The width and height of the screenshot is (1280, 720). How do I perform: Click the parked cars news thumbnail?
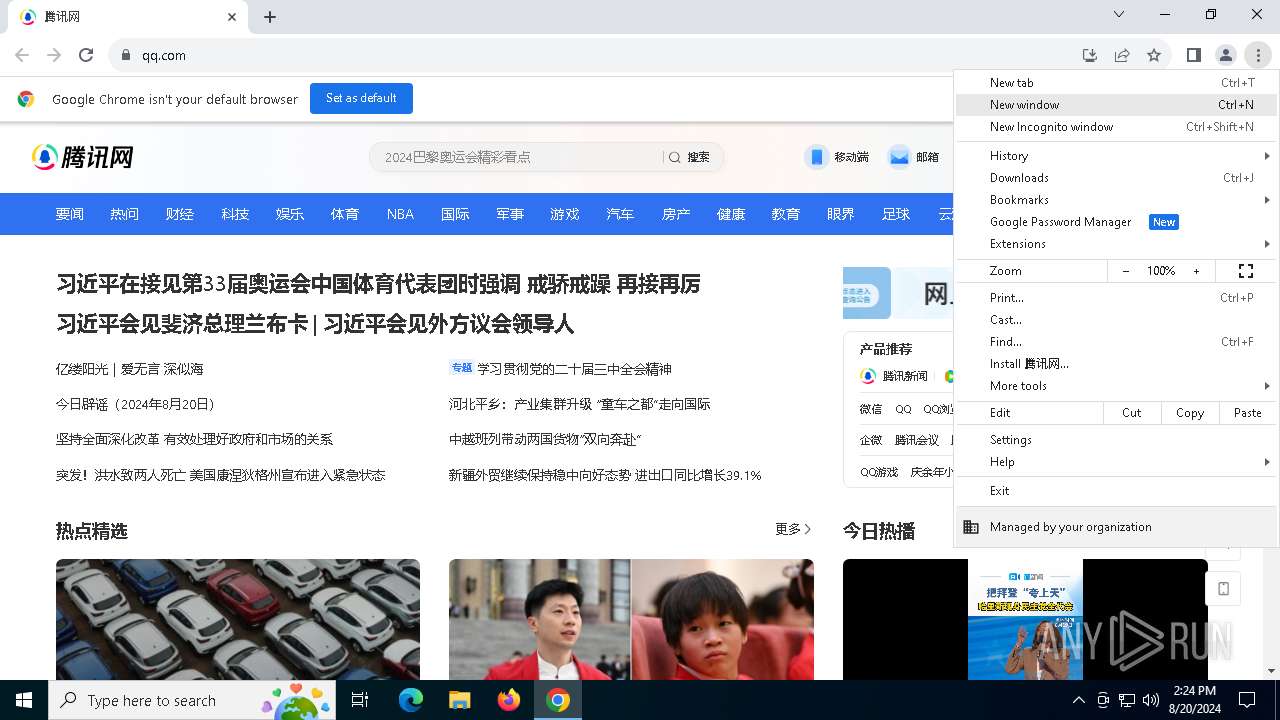(238, 619)
